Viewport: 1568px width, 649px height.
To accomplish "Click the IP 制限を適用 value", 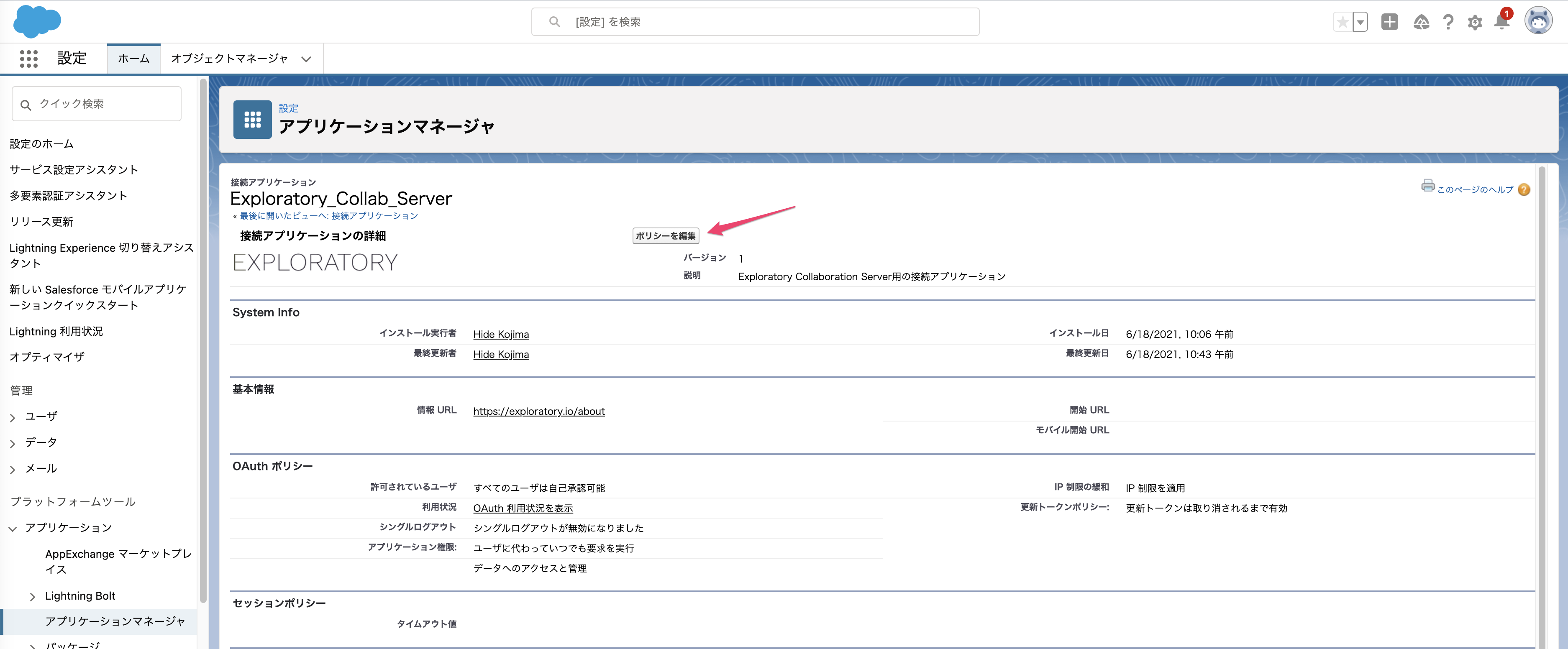I will (x=1155, y=488).
